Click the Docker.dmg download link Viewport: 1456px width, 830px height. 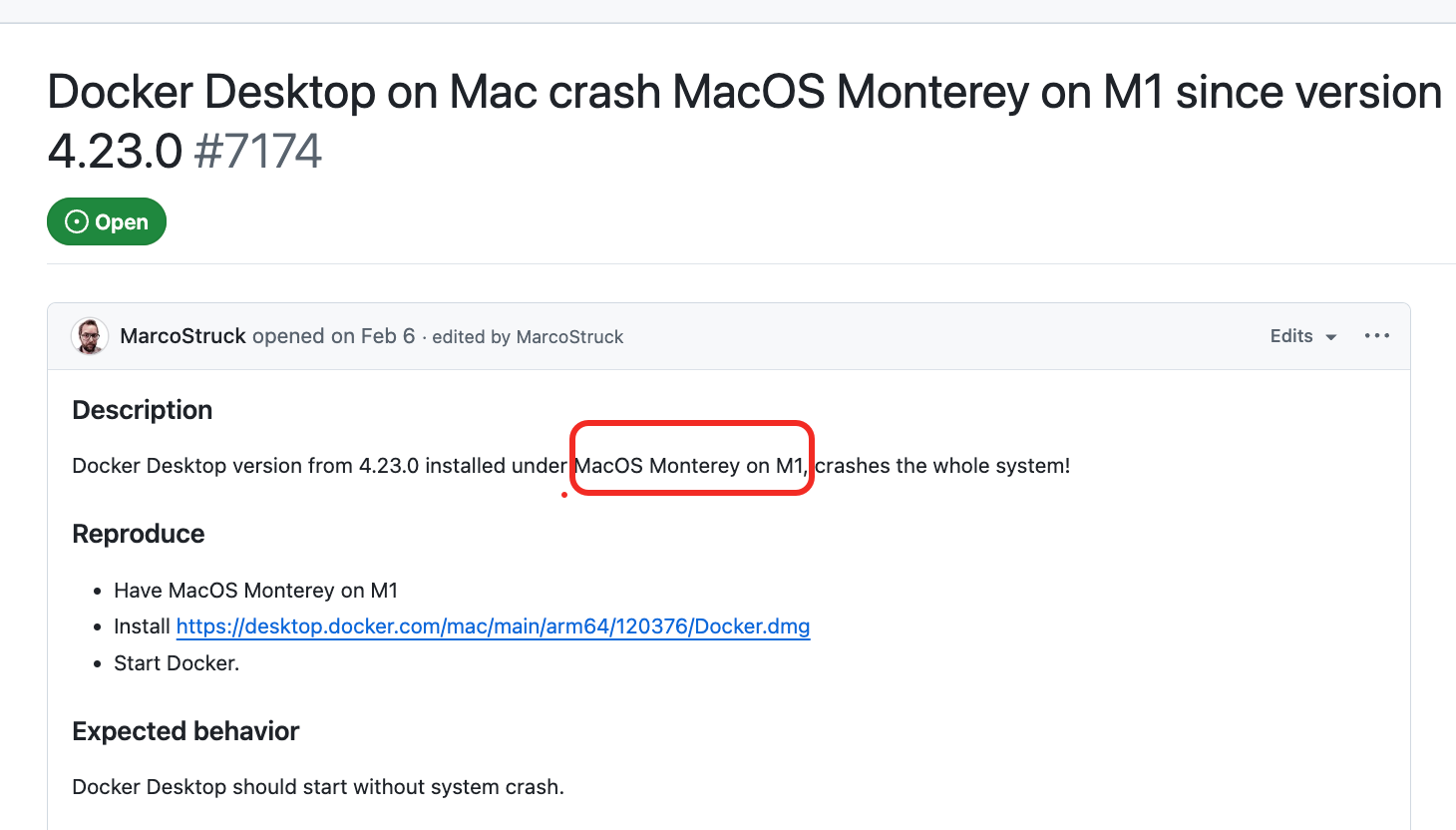click(493, 626)
